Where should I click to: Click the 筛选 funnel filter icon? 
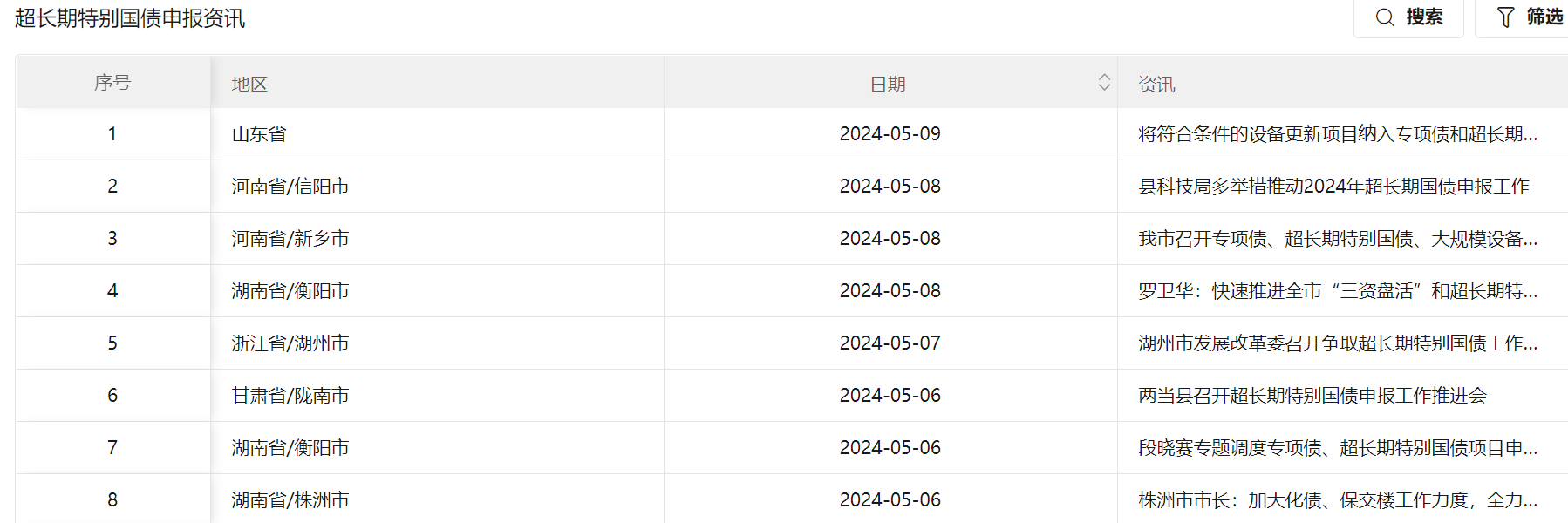(1506, 17)
